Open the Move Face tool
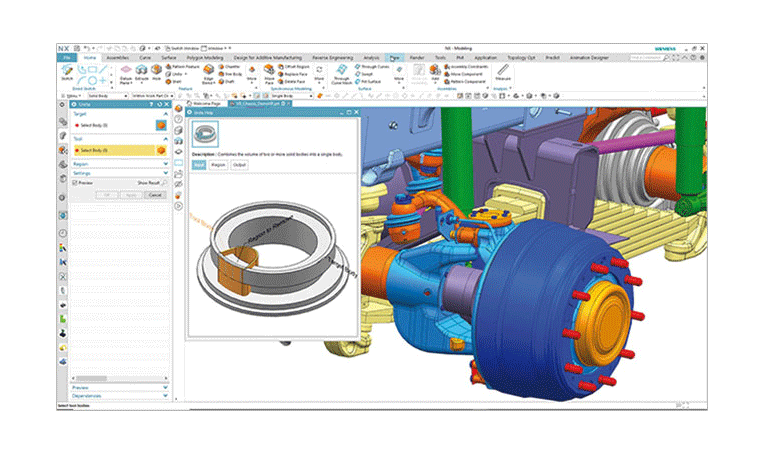This screenshot has height=454, width=765. pos(269,74)
